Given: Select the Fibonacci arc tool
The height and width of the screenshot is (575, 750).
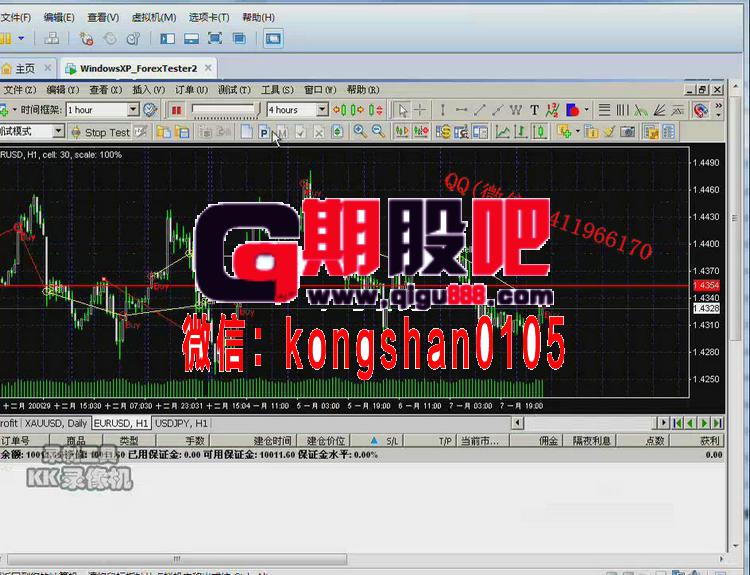Looking at the screenshot, I should coord(640,111).
